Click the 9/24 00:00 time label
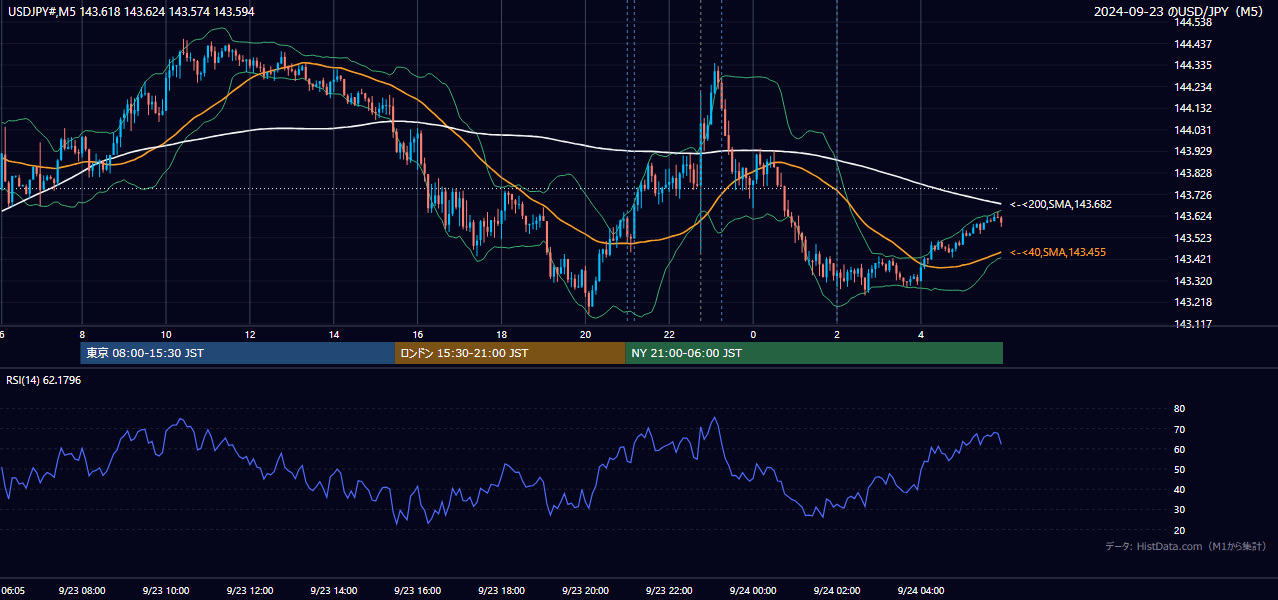 point(753,591)
